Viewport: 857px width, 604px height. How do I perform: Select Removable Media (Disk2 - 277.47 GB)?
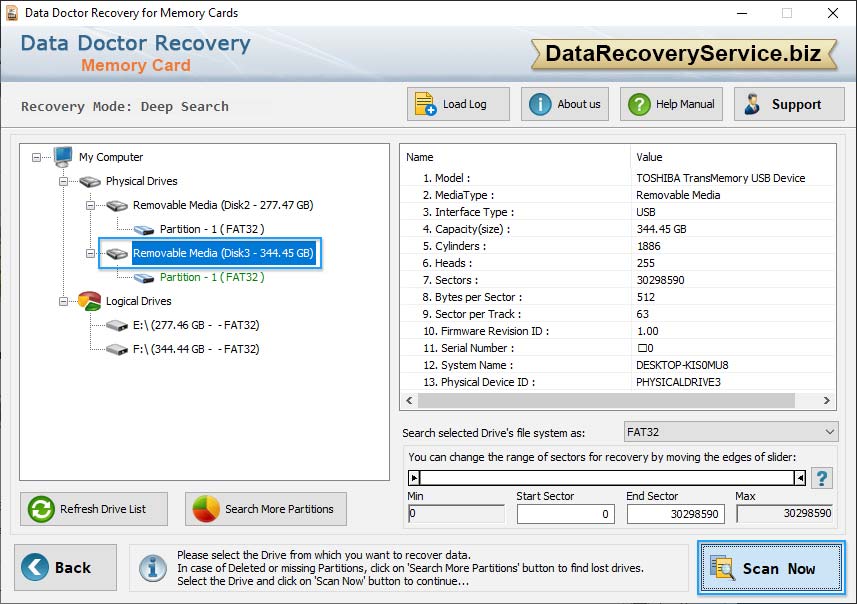pyautogui.click(x=223, y=205)
